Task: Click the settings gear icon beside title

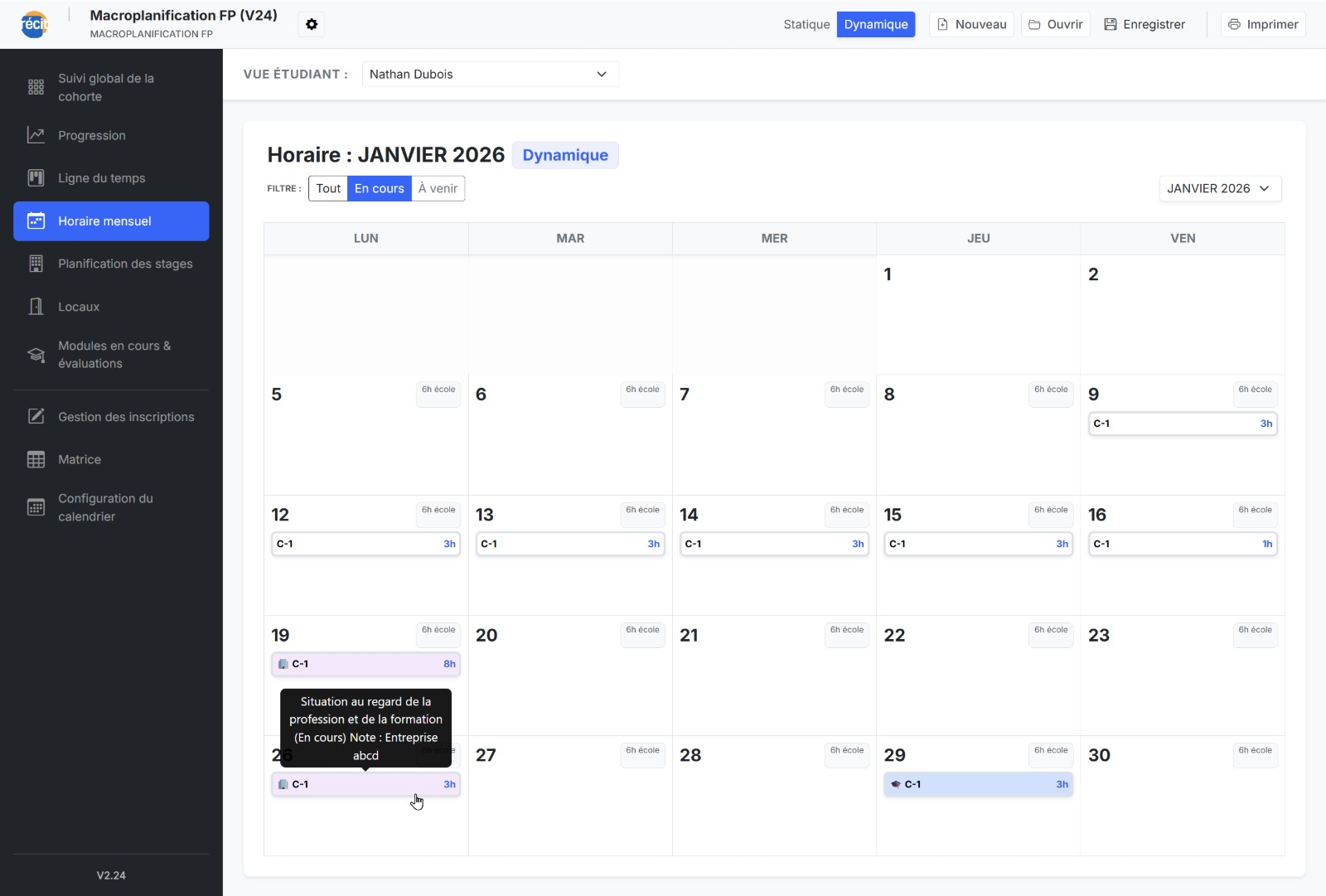Action: click(312, 25)
